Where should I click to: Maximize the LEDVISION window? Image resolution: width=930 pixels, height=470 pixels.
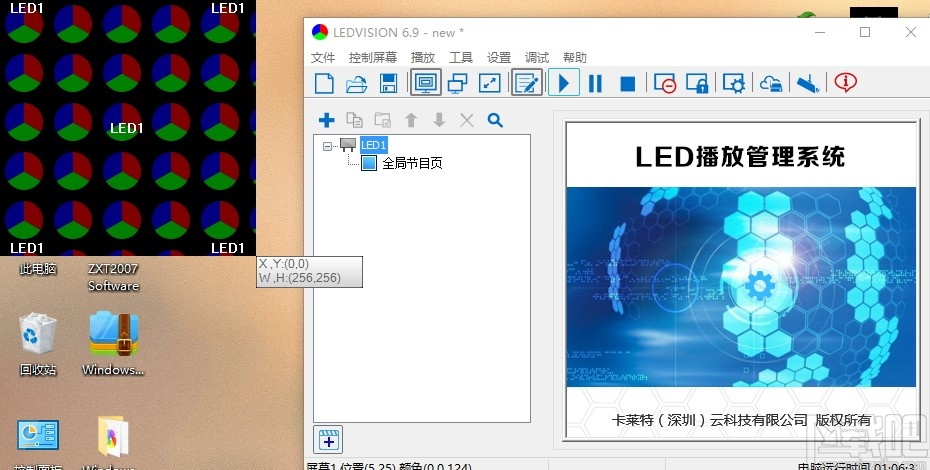pyautogui.click(x=865, y=32)
